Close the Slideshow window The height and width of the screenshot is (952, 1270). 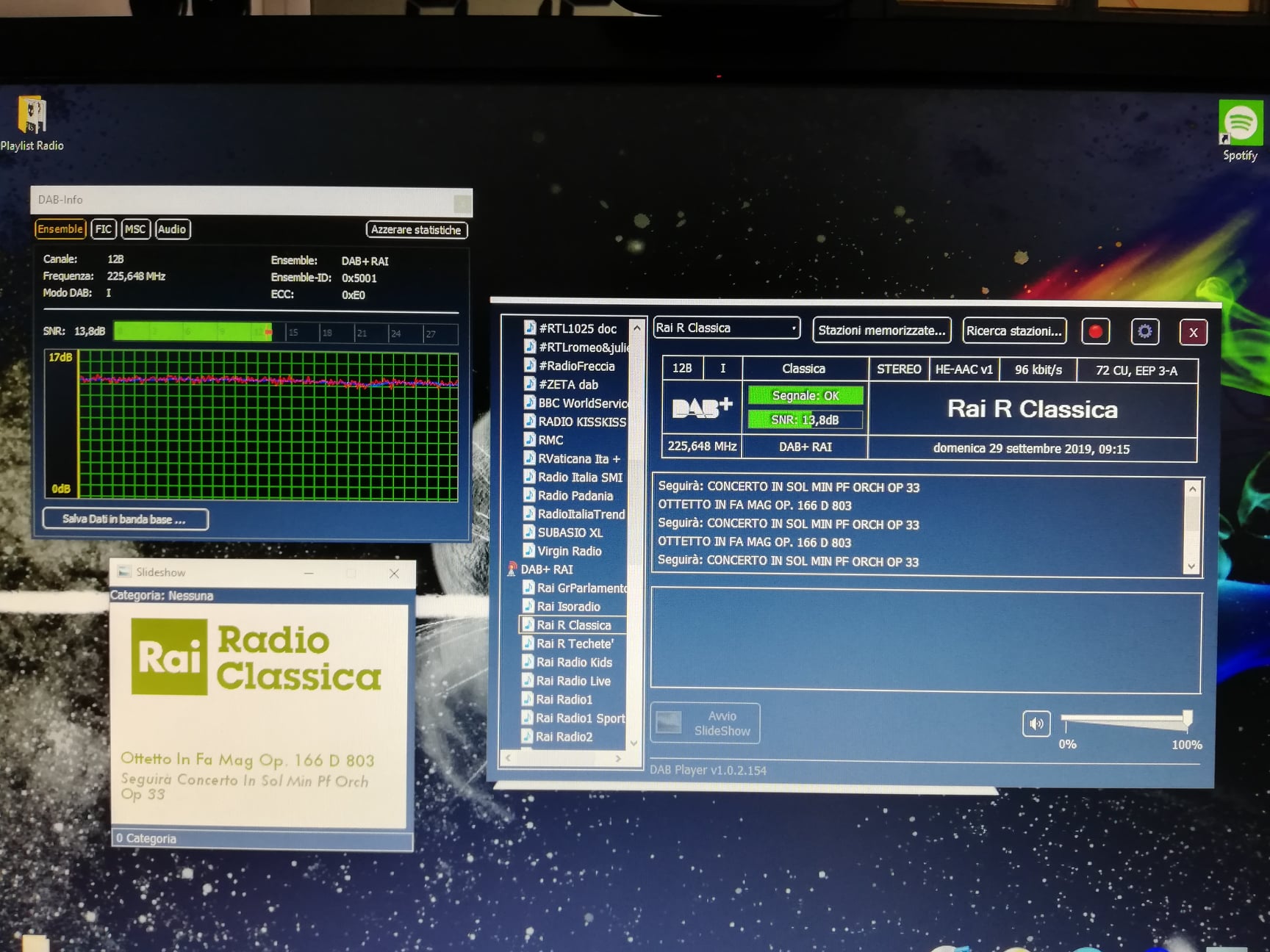click(x=394, y=573)
